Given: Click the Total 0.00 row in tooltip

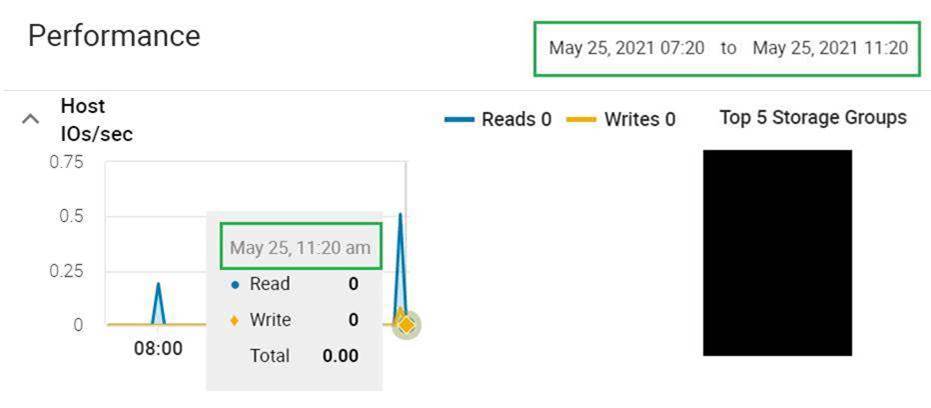Looking at the screenshot, I should pos(296,356).
